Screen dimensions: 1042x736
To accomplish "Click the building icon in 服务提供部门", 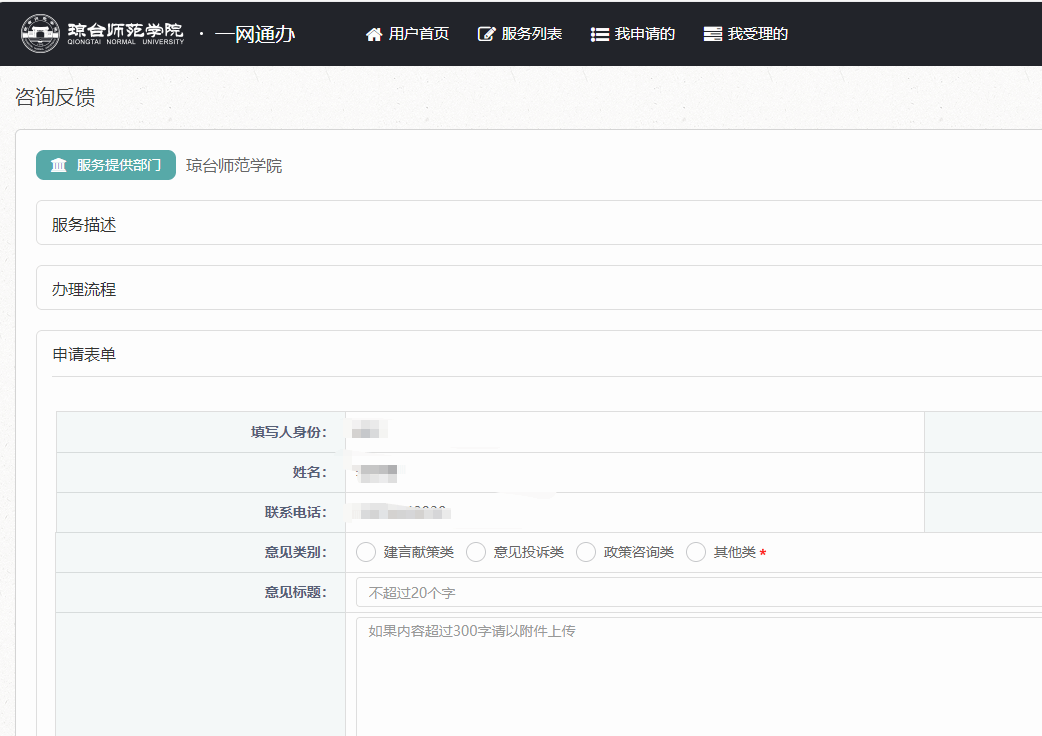I will tap(59, 165).
